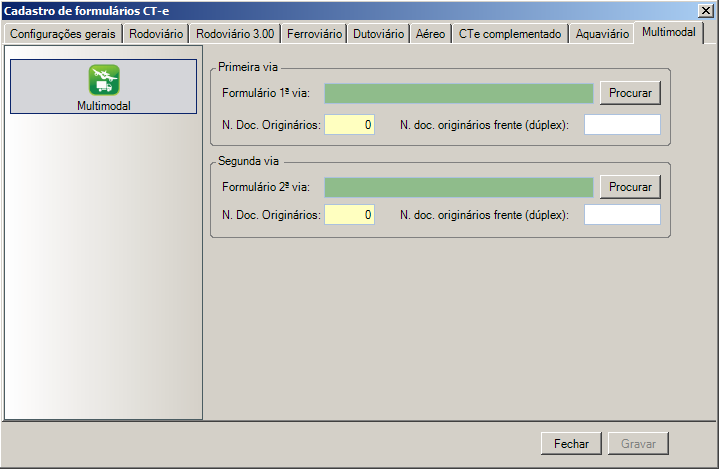Click N. Doc. Originários field in Segunda via
This screenshot has width=719, height=469.
pyautogui.click(x=349, y=215)
